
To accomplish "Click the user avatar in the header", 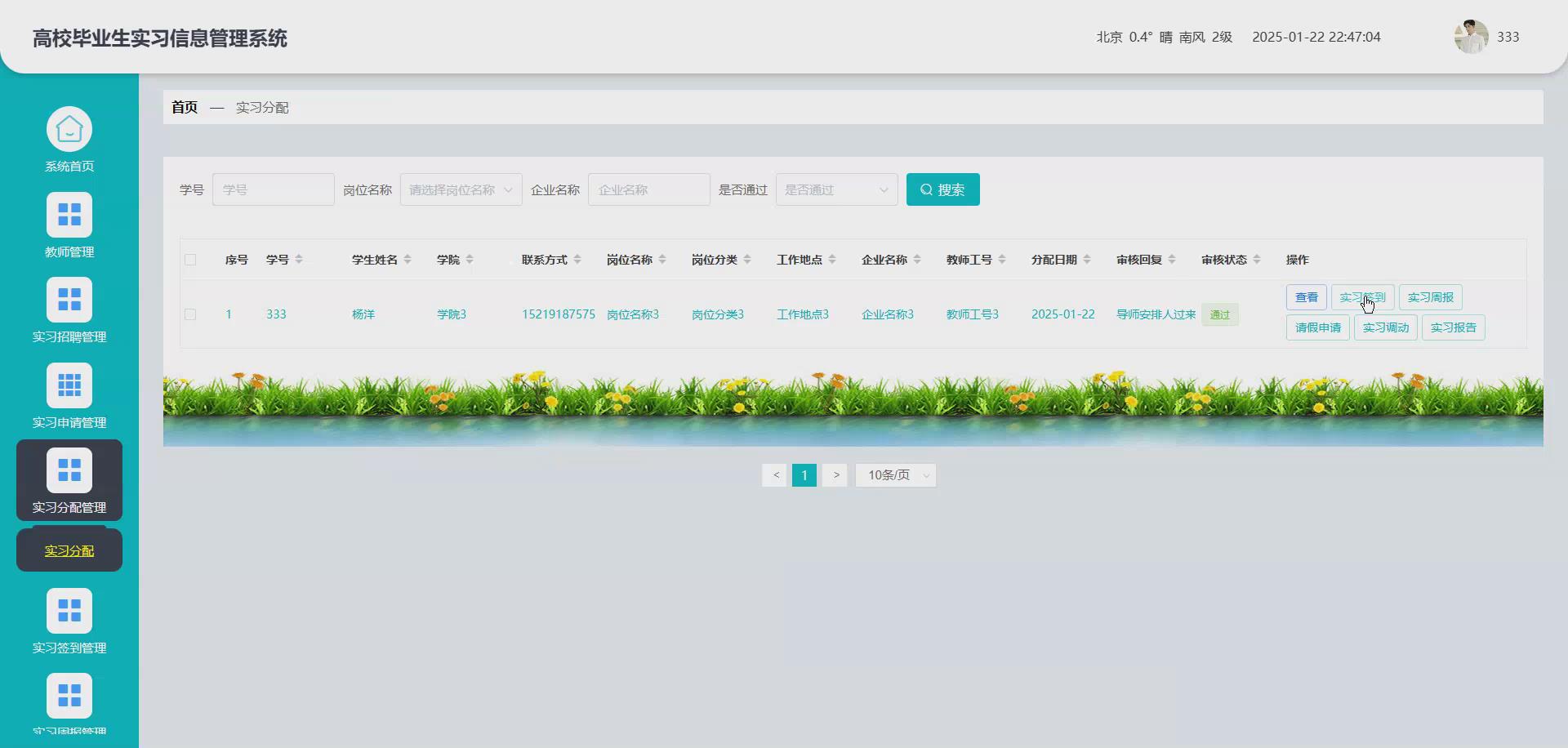I will [x=1472, y=36].
